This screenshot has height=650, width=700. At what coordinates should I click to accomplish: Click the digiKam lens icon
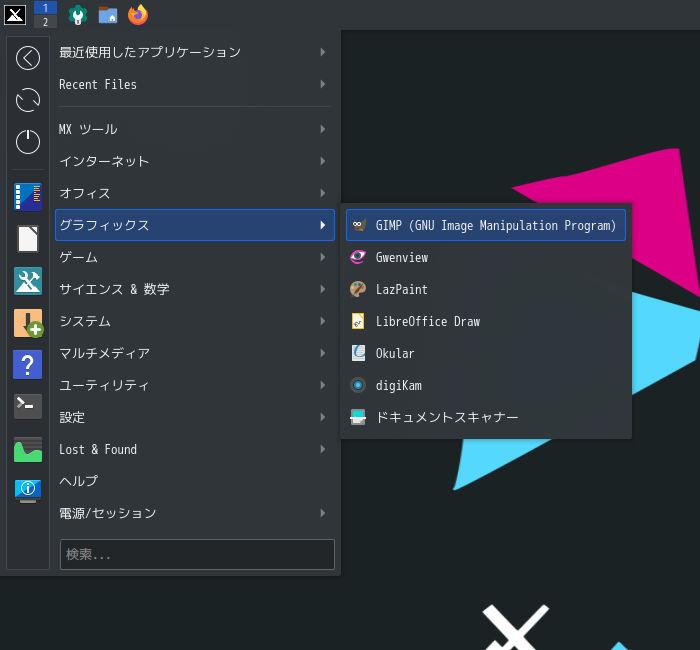coord(358,385)
